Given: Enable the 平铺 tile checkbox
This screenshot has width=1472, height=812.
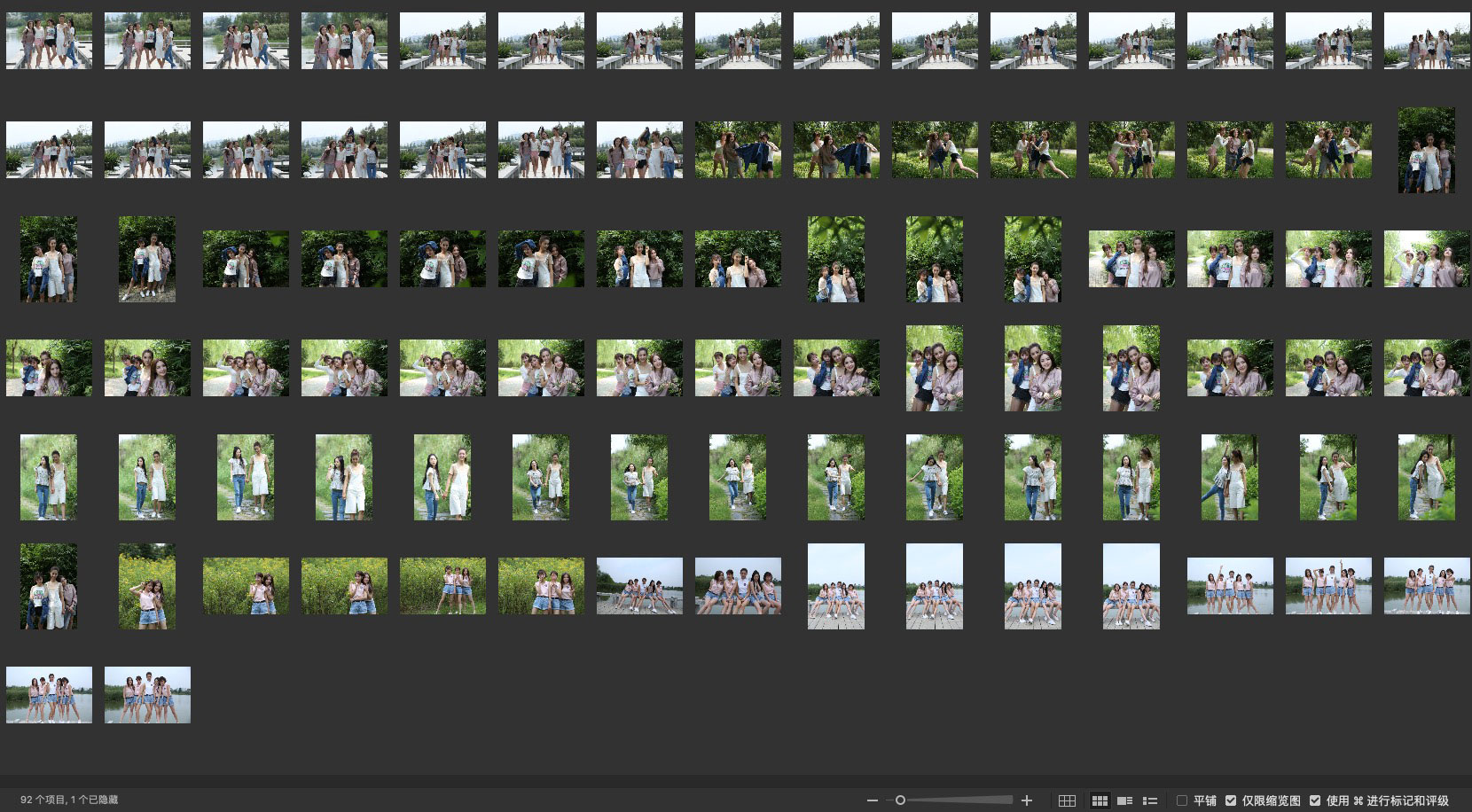Looking at the screenshot, I should tap(1182, 800).
